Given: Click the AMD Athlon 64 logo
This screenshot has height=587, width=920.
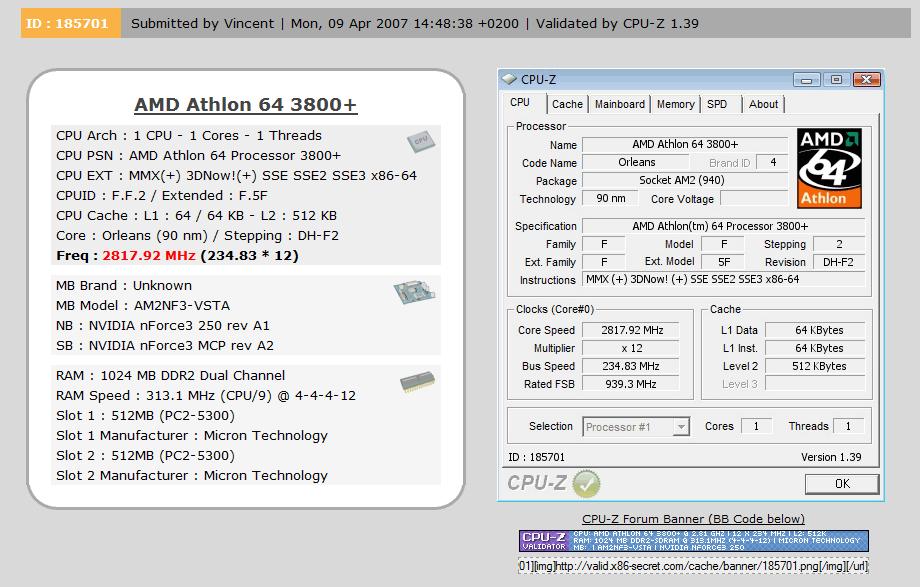Looking at the screenshot, I should point(829,168).
